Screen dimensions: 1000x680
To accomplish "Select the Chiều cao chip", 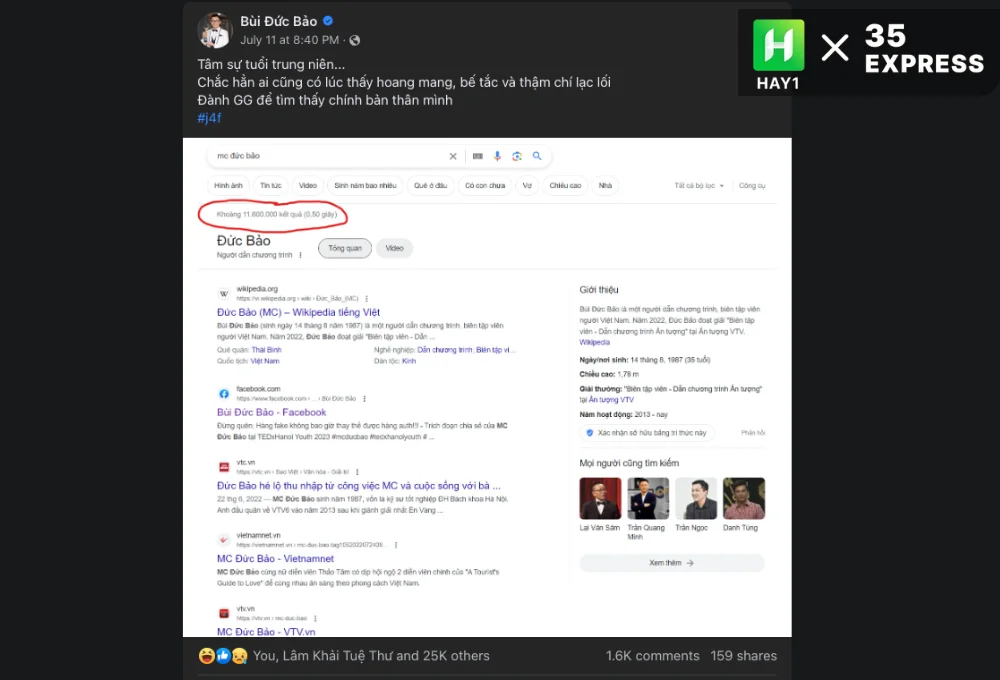I will [x=565, y=186].
